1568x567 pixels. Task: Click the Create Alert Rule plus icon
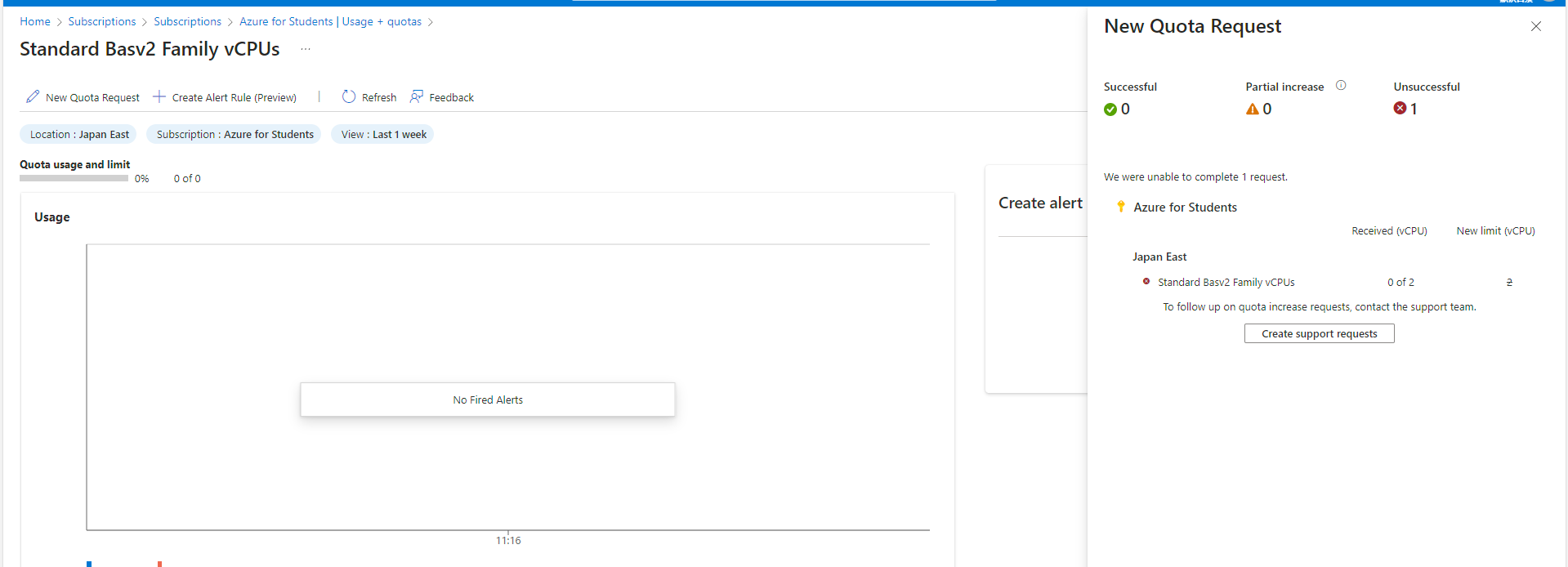pyautogui.click(x=159, y=96)
